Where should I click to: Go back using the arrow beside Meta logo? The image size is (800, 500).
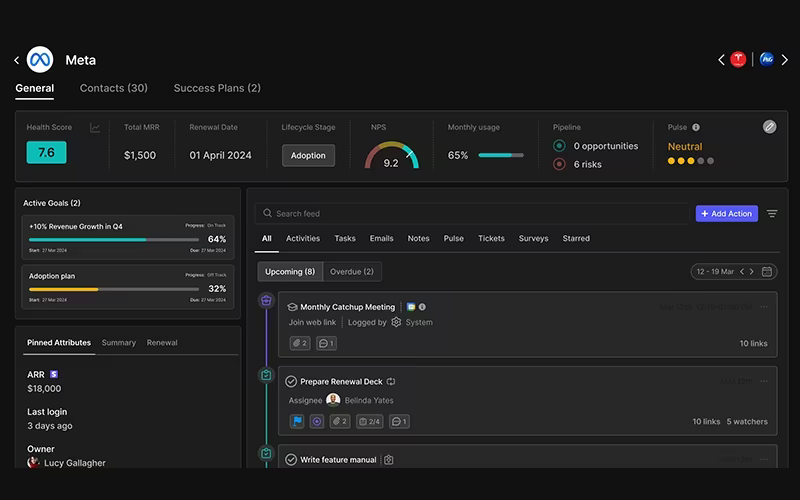tap(16, 60)
